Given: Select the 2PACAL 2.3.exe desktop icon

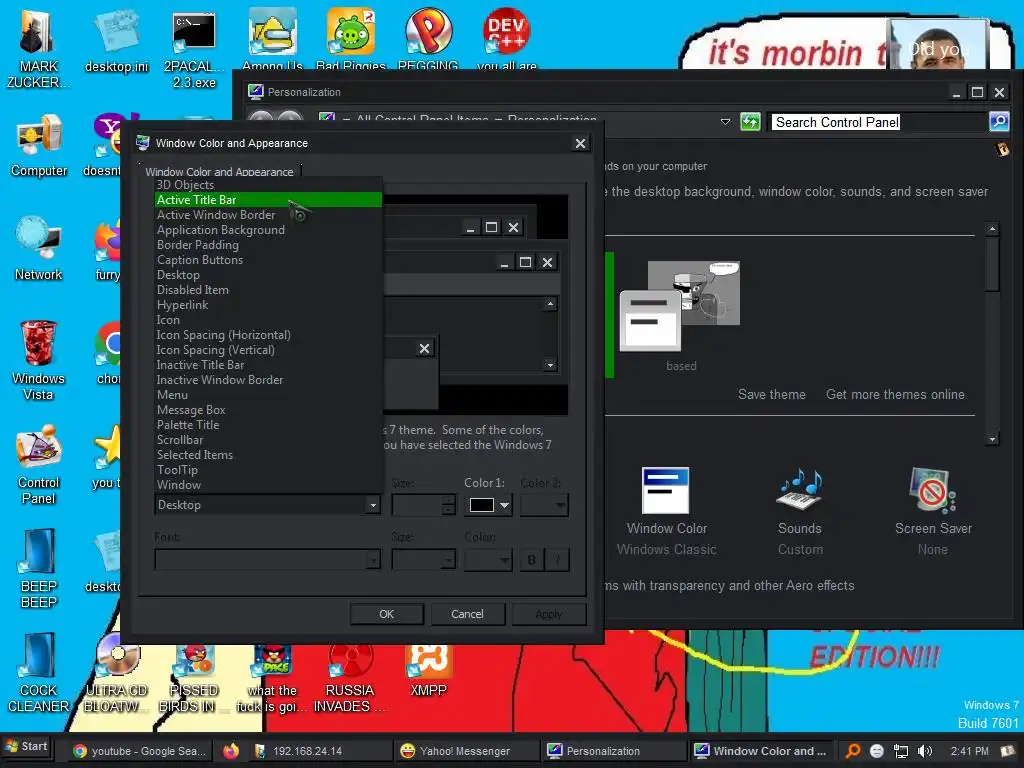Looking at the screenshot, I should point(194,47).
